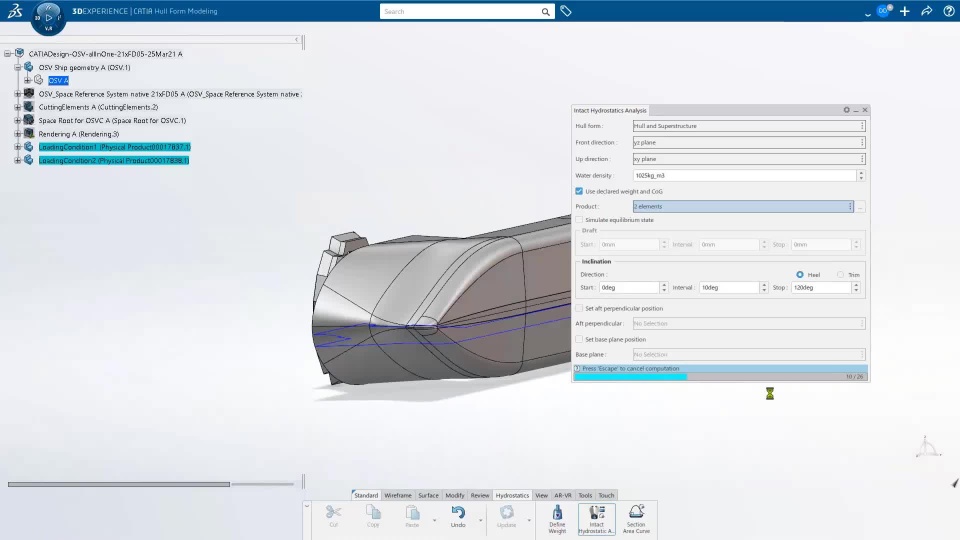Open the View tab

point(541,495)
